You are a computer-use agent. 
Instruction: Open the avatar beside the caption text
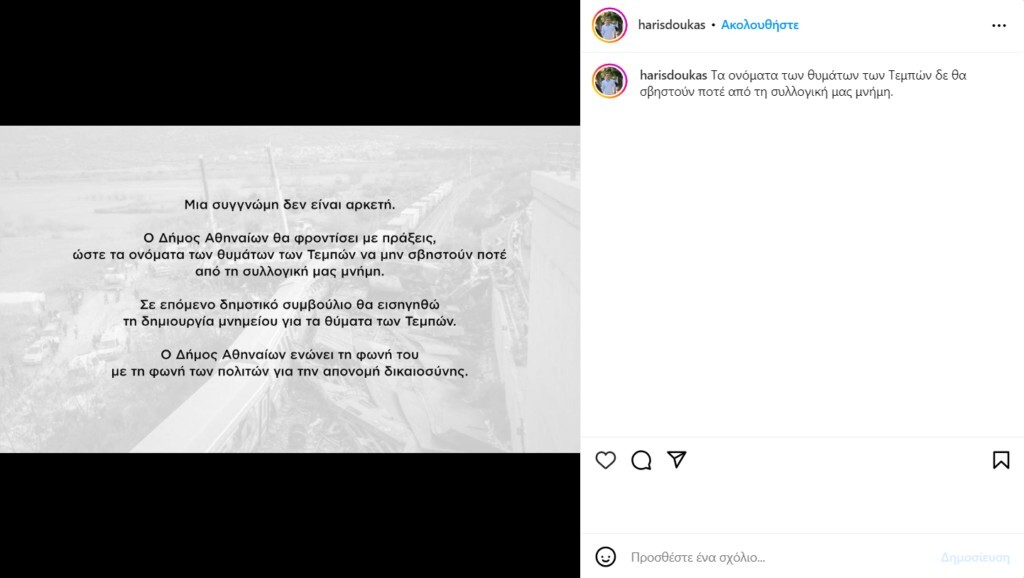click(x=609, y=81)
